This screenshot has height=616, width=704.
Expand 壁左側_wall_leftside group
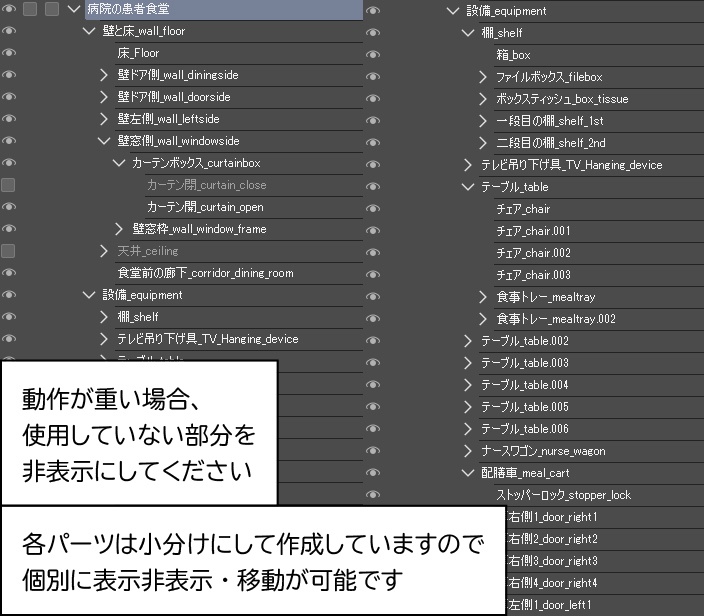coord(104,119)
